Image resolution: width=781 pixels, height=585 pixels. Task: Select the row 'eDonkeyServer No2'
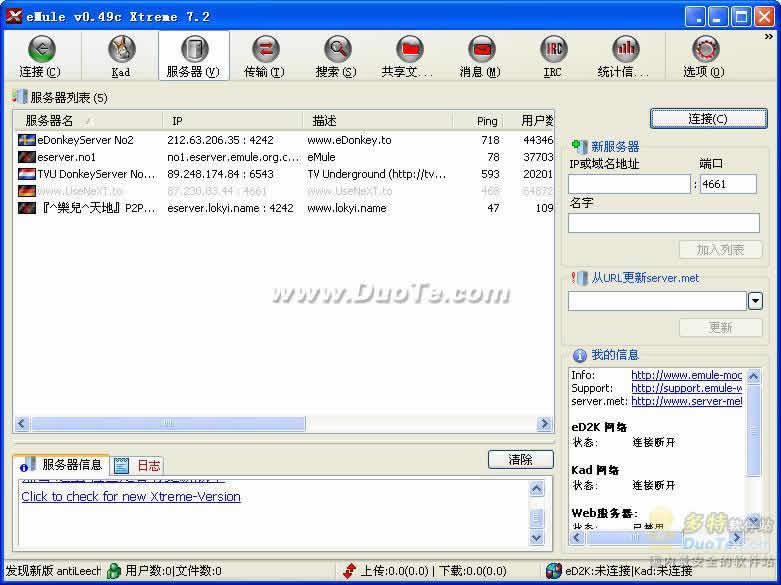point(285,140)
